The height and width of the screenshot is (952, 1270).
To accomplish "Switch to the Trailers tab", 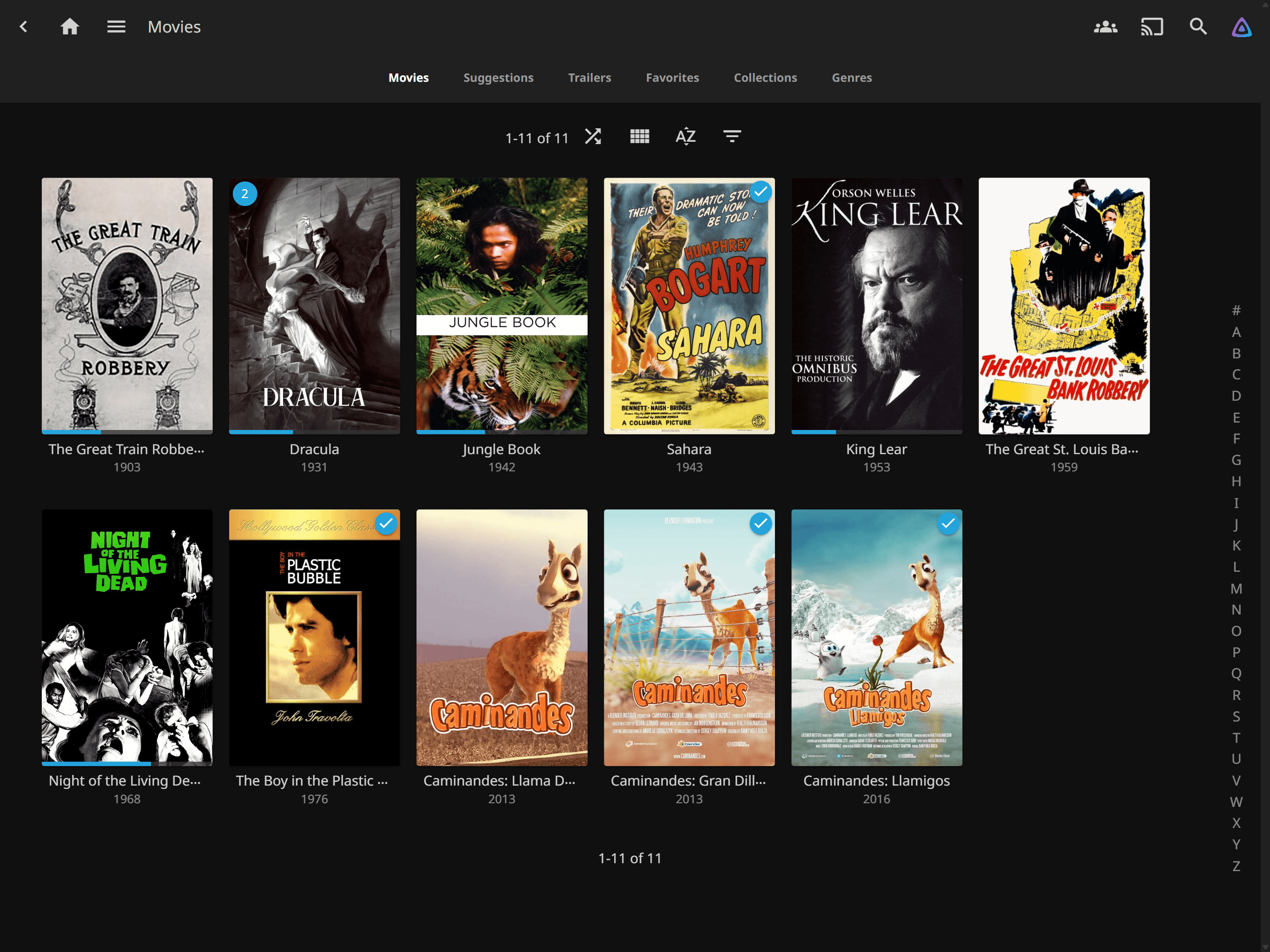I will [589, 78].
